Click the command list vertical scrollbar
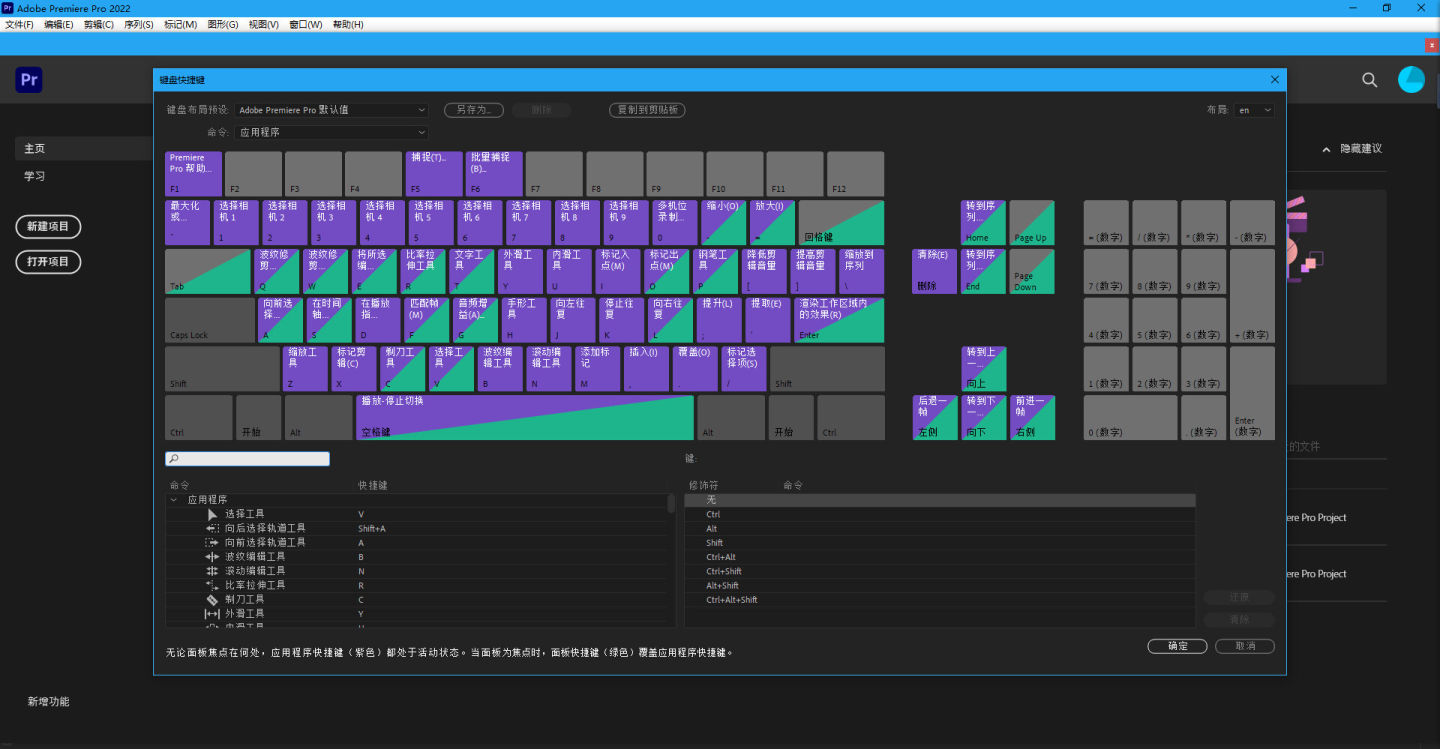The height and width of the screenshot is (749, 1440). (671, 503)
